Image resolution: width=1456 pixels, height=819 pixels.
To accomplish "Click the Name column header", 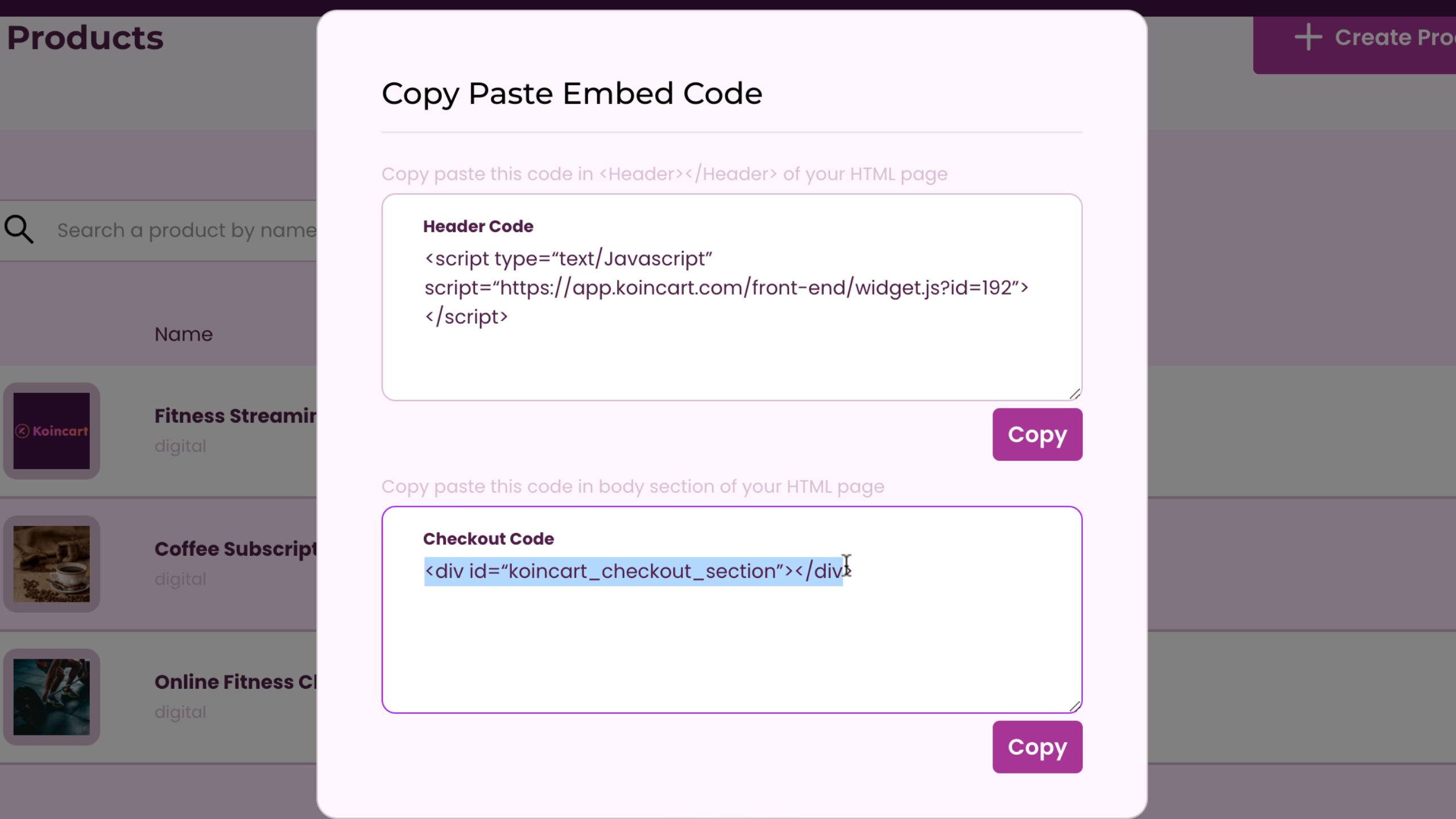I will tap(184, 334).
